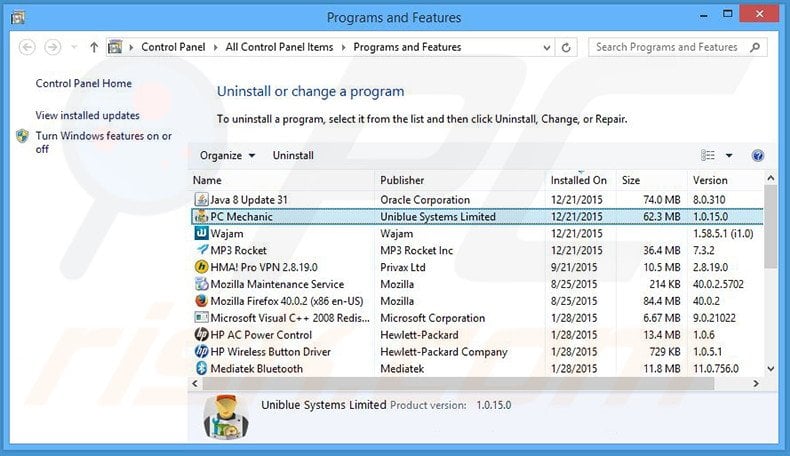This screenshot has height=456, width=790.
Task: Click the PC Mechanic details pane image
Action: 226,417
